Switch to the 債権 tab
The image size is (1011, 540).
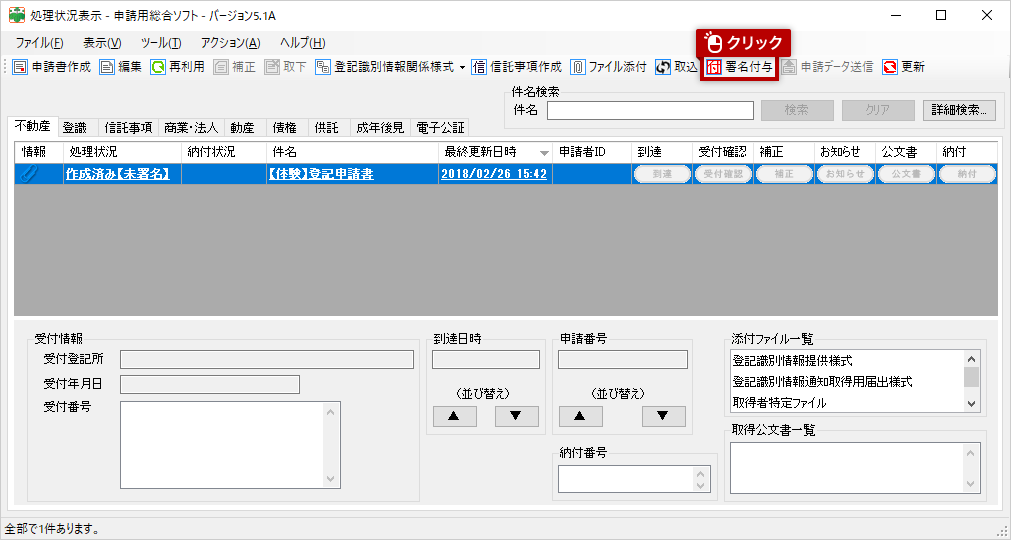pyautogui.click(x=285, y=128)
